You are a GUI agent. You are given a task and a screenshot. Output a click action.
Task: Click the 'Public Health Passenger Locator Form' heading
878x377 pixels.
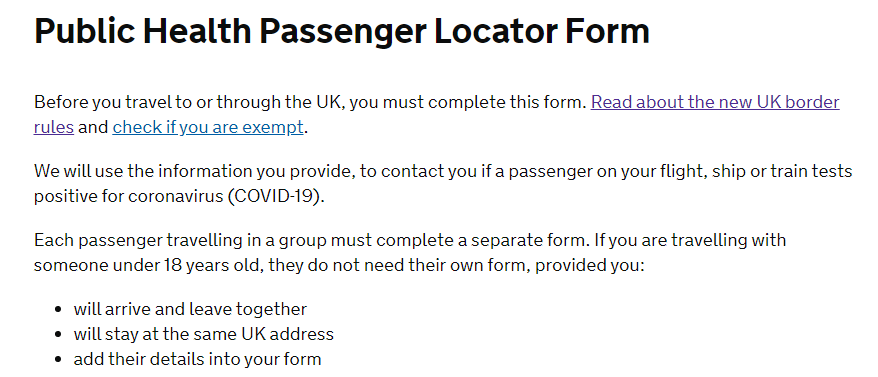click(342, 30)
